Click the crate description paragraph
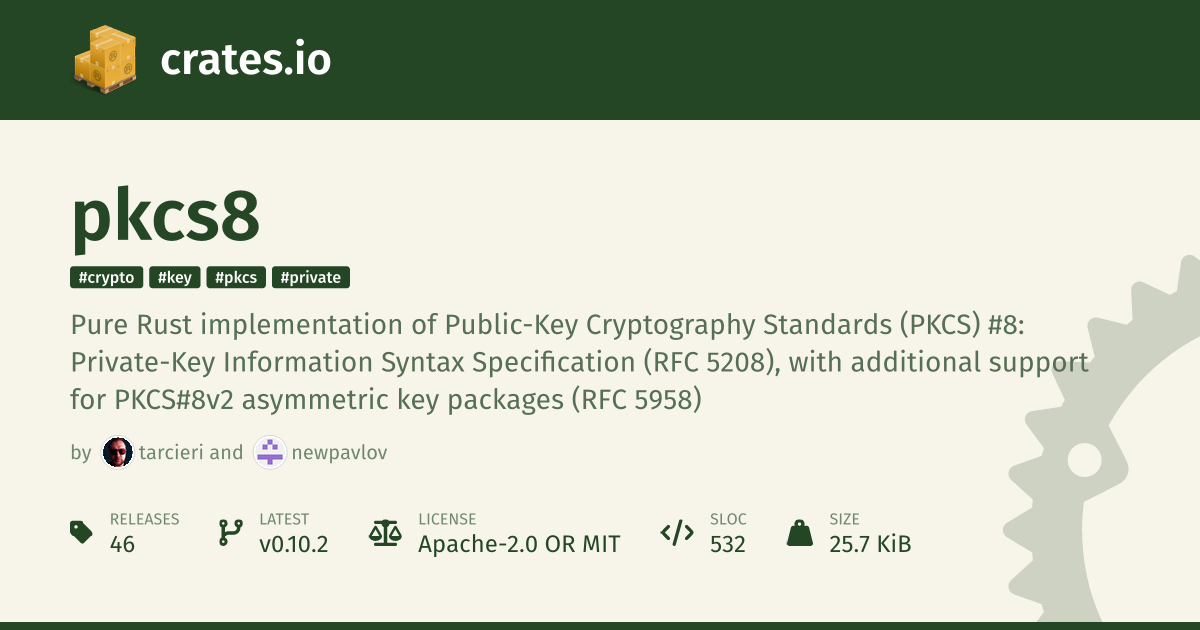 pyautogui.click(x=579, y=364)
